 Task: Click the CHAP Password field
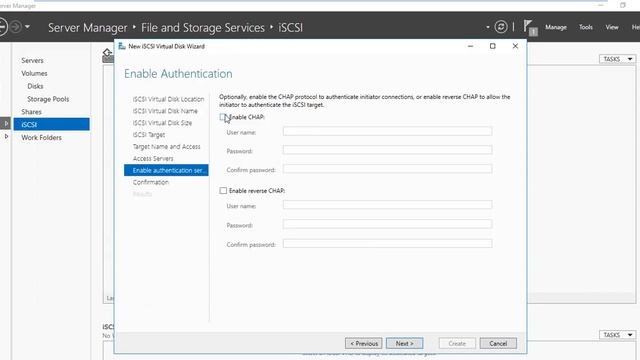click(x=387, y=150)
